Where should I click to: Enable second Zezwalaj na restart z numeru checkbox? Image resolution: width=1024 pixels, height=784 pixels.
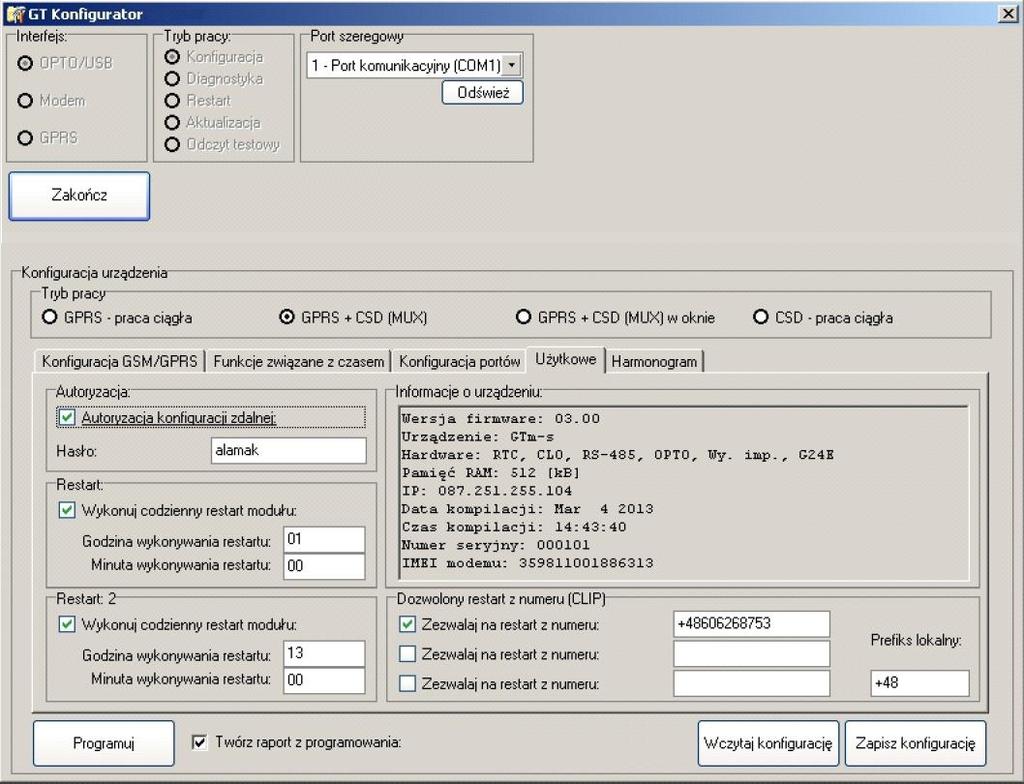click(x=407, y=654)
